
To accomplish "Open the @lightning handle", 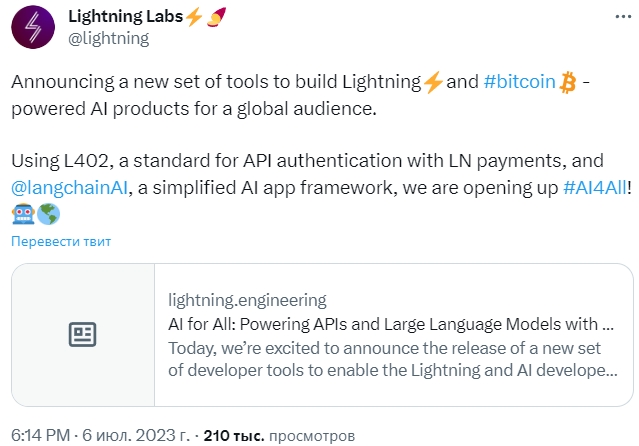I will tap(107, 38).
